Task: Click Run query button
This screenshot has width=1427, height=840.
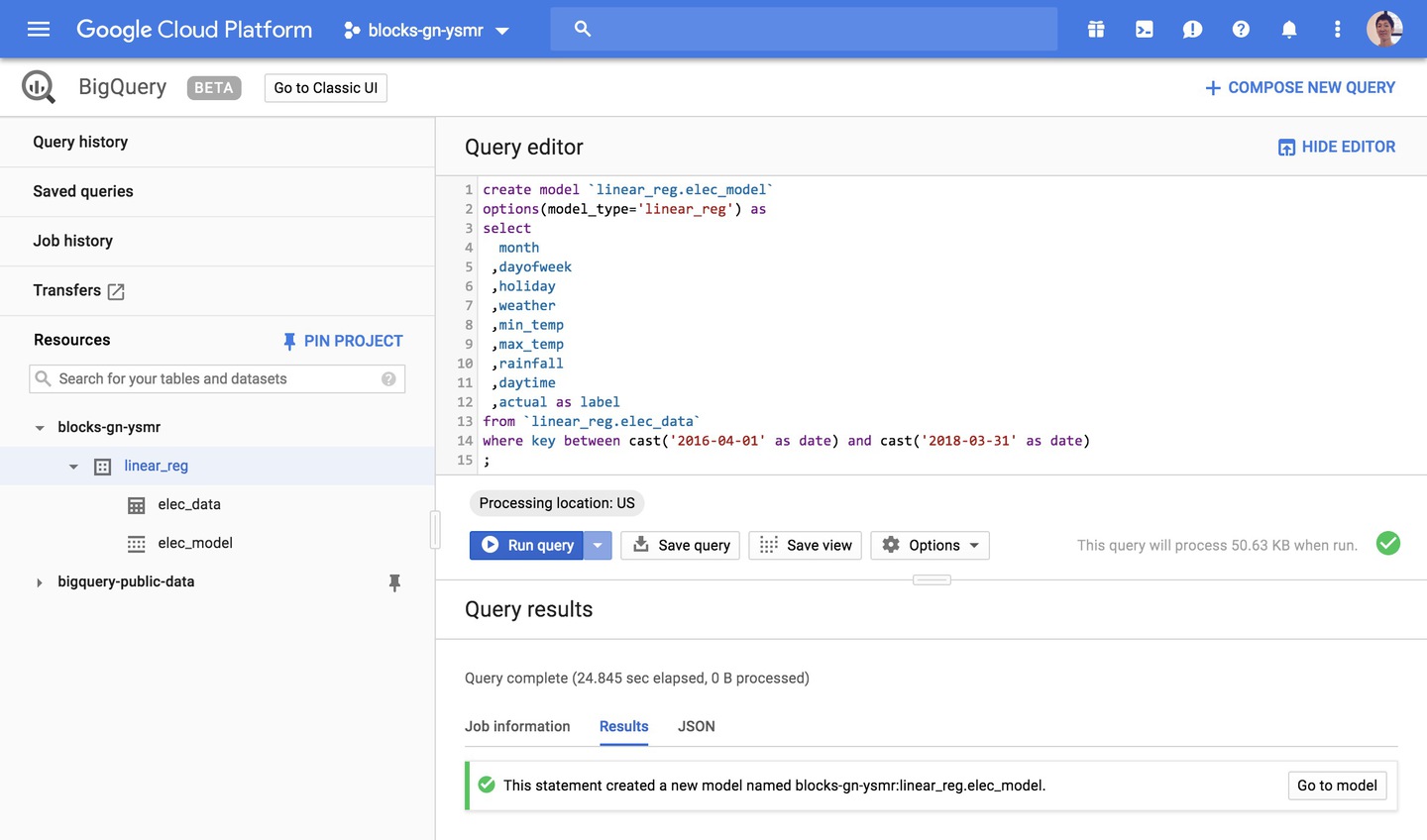Action: click(x=527, y=545)
